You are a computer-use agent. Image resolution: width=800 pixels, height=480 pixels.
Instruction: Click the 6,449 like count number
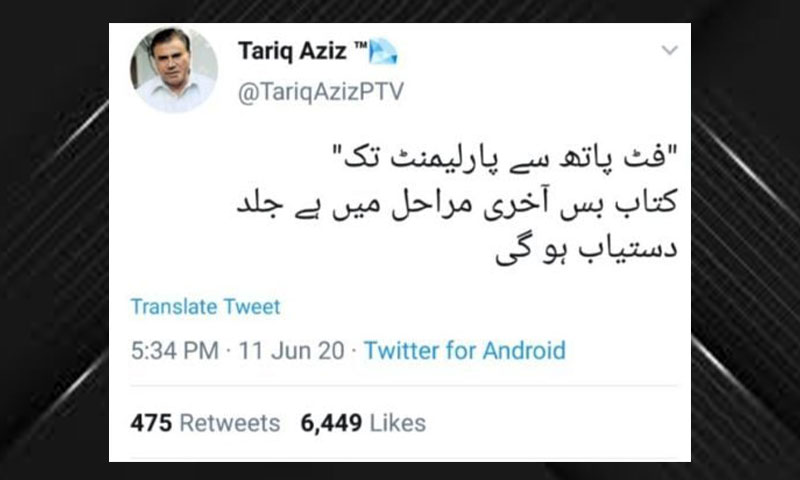pyautogui.click(x=331, y=423)
